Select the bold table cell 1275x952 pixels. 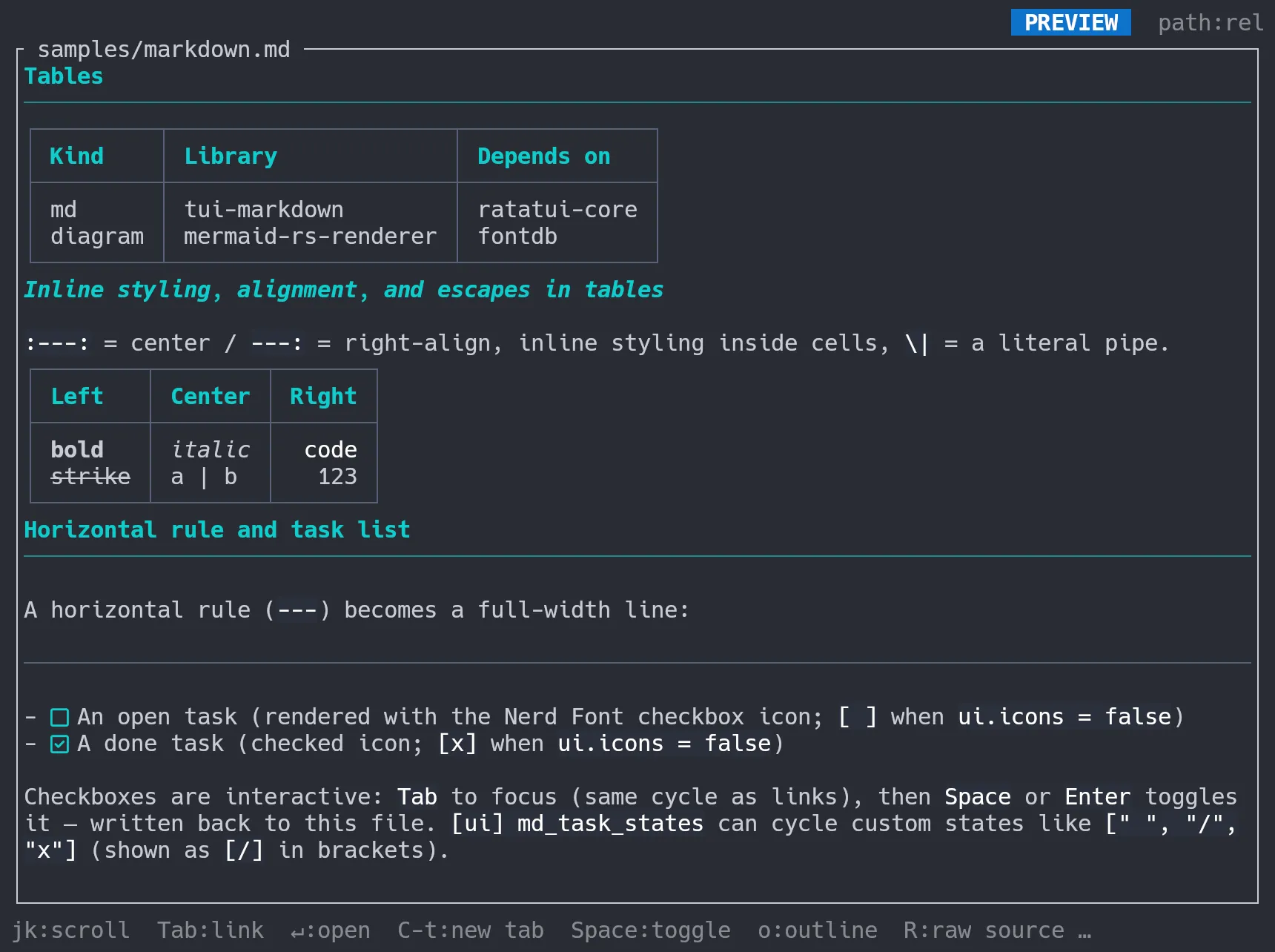77,449
